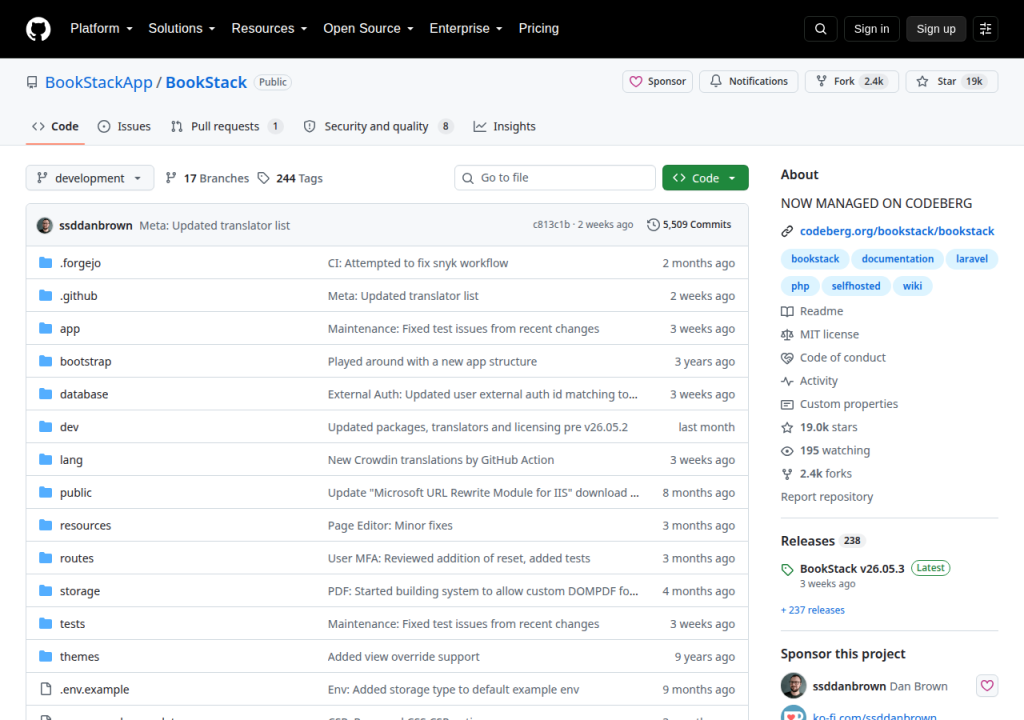Click the tag icon beside BookStack v26.05.3 release
The image size is (1024, 720).
(787, 570)
